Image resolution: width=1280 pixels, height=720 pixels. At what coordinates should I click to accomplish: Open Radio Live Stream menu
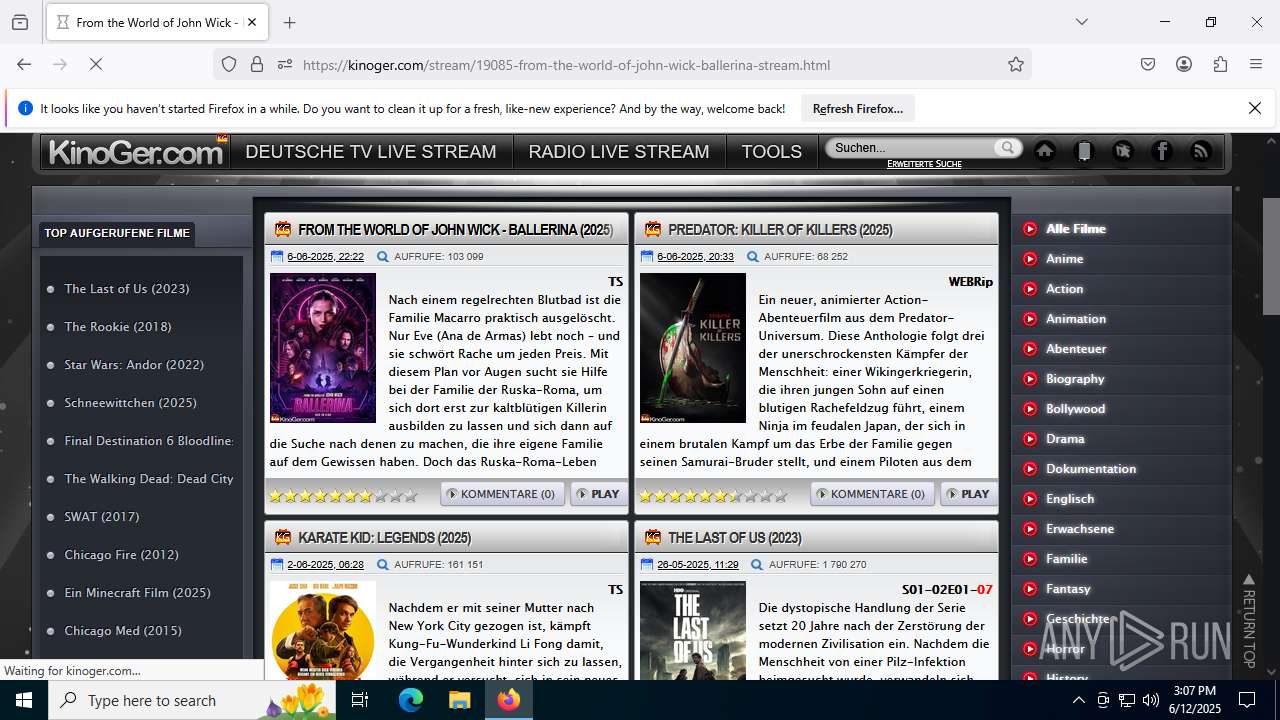(x=619, y=152)
